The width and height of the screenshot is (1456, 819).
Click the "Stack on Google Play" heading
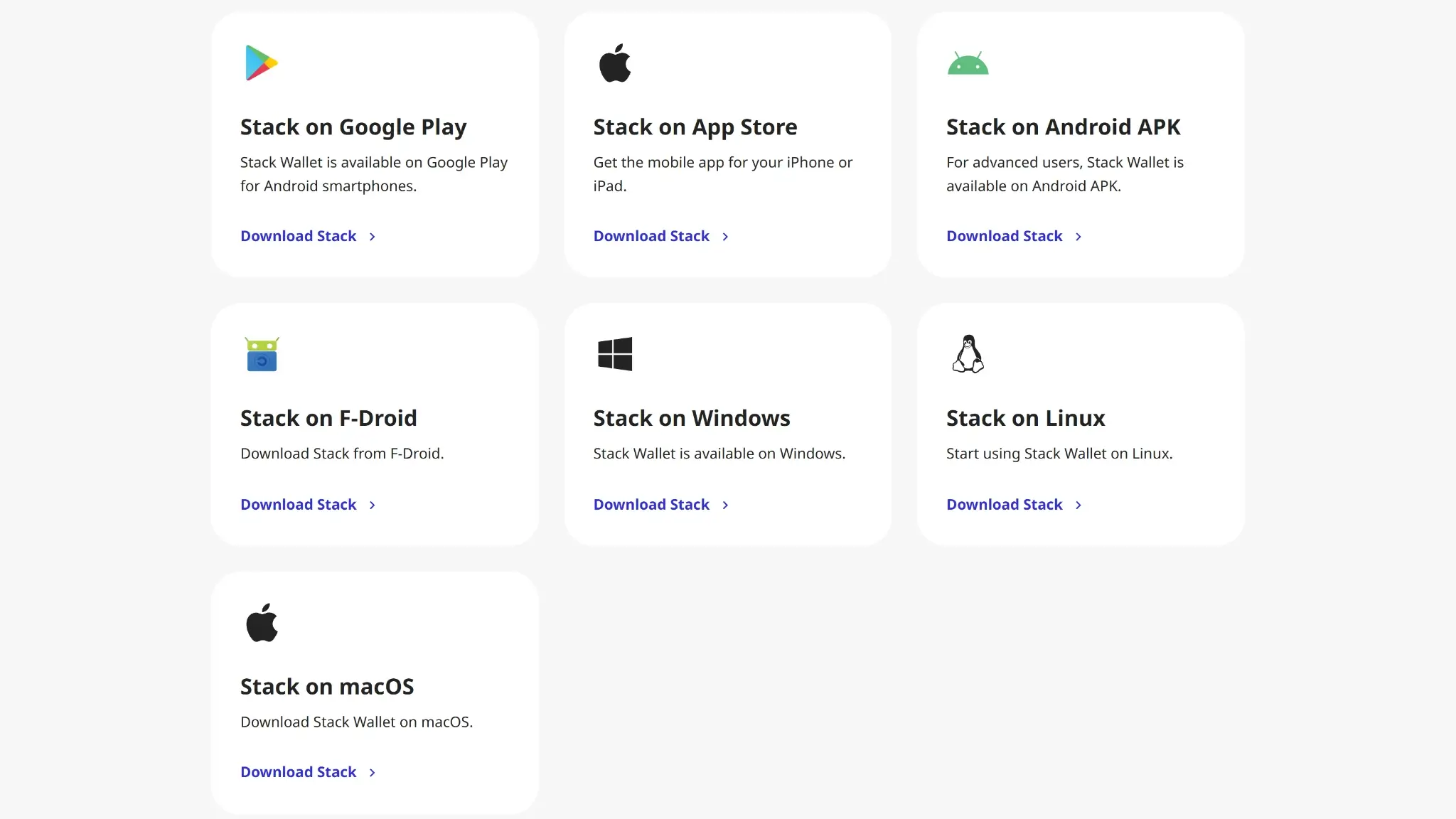353,127
